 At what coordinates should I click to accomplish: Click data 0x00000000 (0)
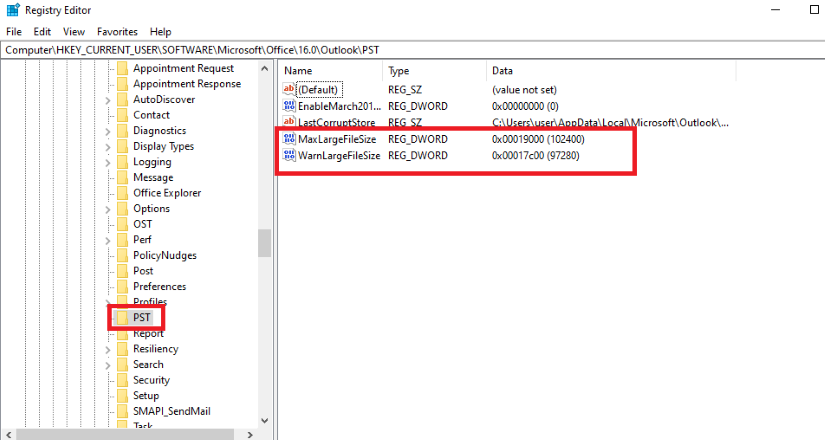[x=525, y=106]
